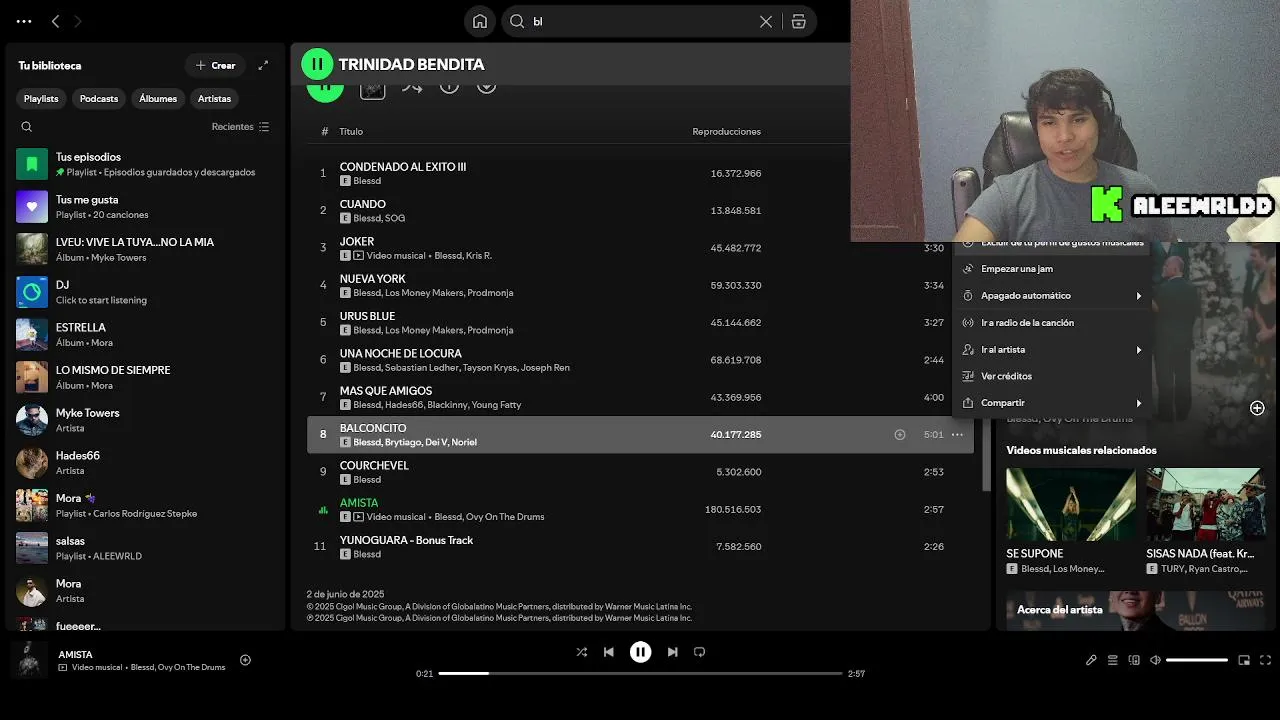Screen dimensions: 1280x720
Task: Pause album with green header button
Action: [317, 64]
